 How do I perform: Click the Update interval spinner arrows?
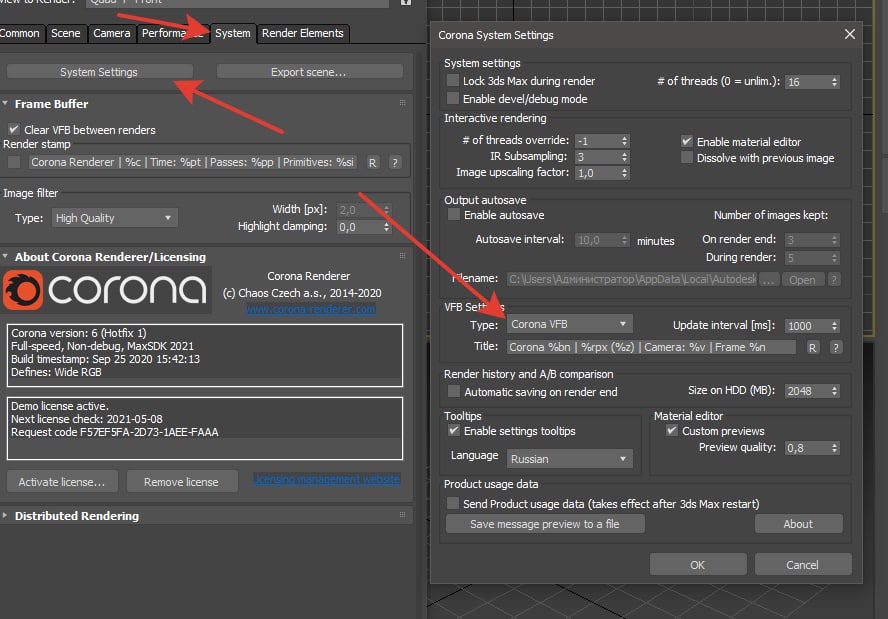click(834, 326)
